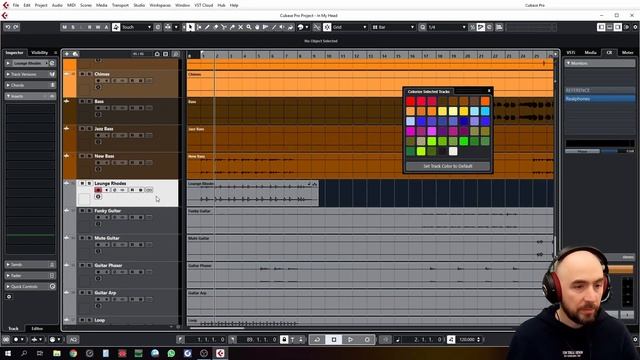The height and width of the screenshot is (360, 640).
Task: Select the Zoom magnifier tool
Action: (249, 27)
